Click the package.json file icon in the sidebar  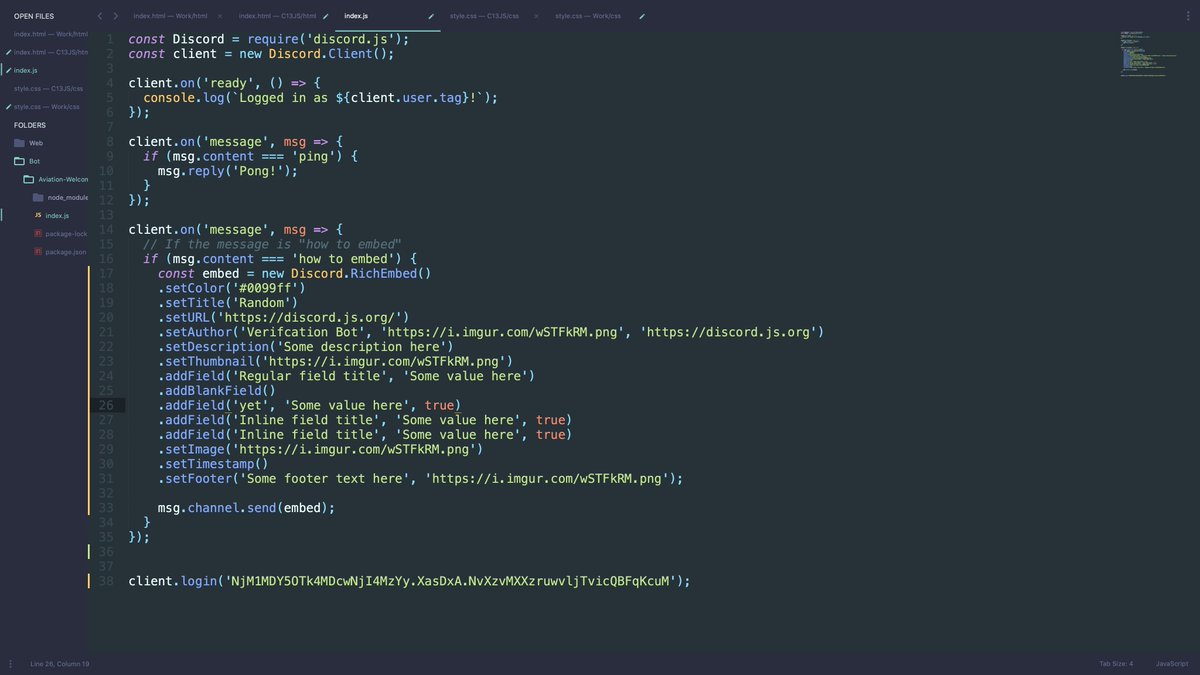click(x=38, y=251)
